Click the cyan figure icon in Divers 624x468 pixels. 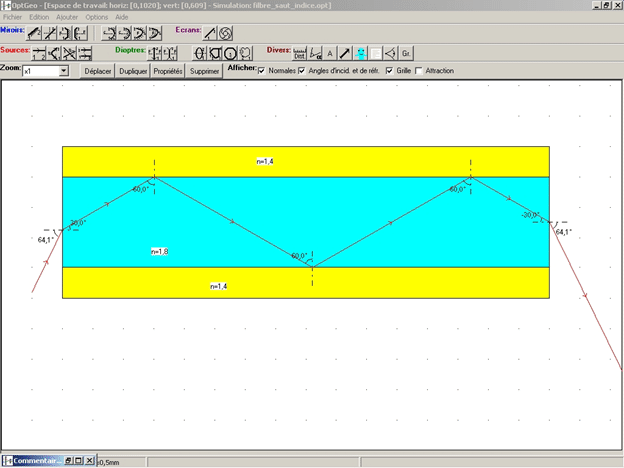tap(361, 53)
